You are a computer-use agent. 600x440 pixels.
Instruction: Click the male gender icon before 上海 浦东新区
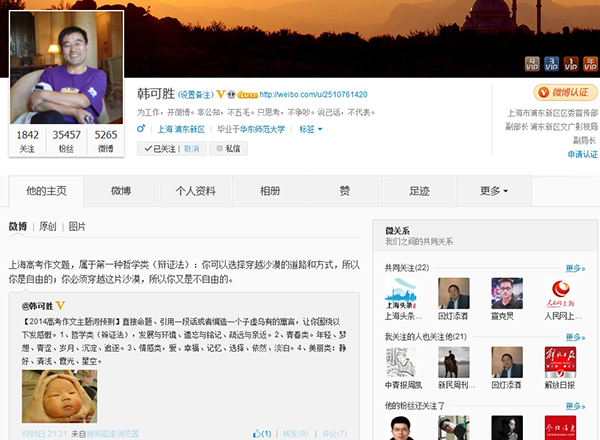143,129
